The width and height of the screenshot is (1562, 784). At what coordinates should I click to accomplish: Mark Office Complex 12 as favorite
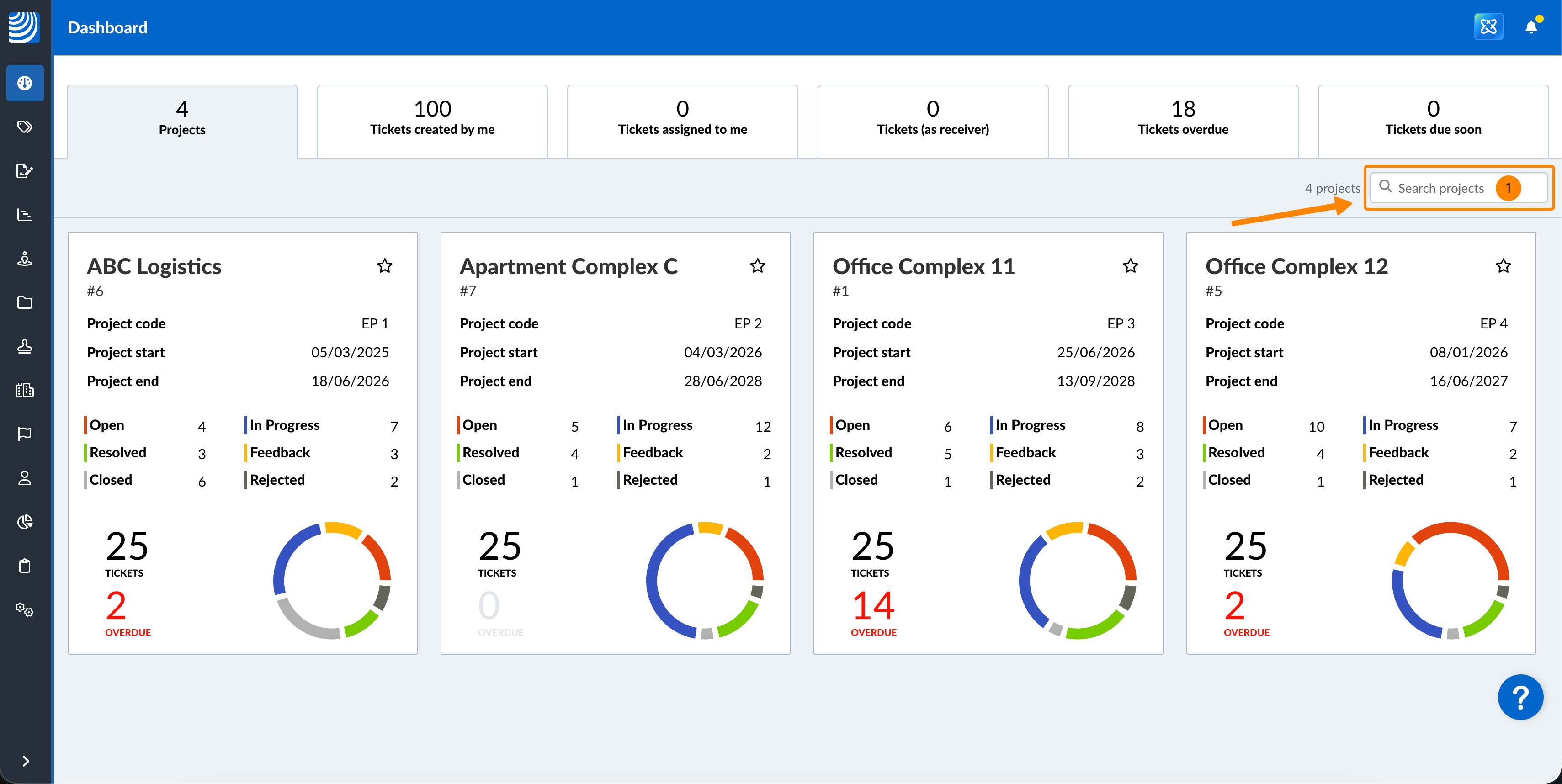(1503, 265)
